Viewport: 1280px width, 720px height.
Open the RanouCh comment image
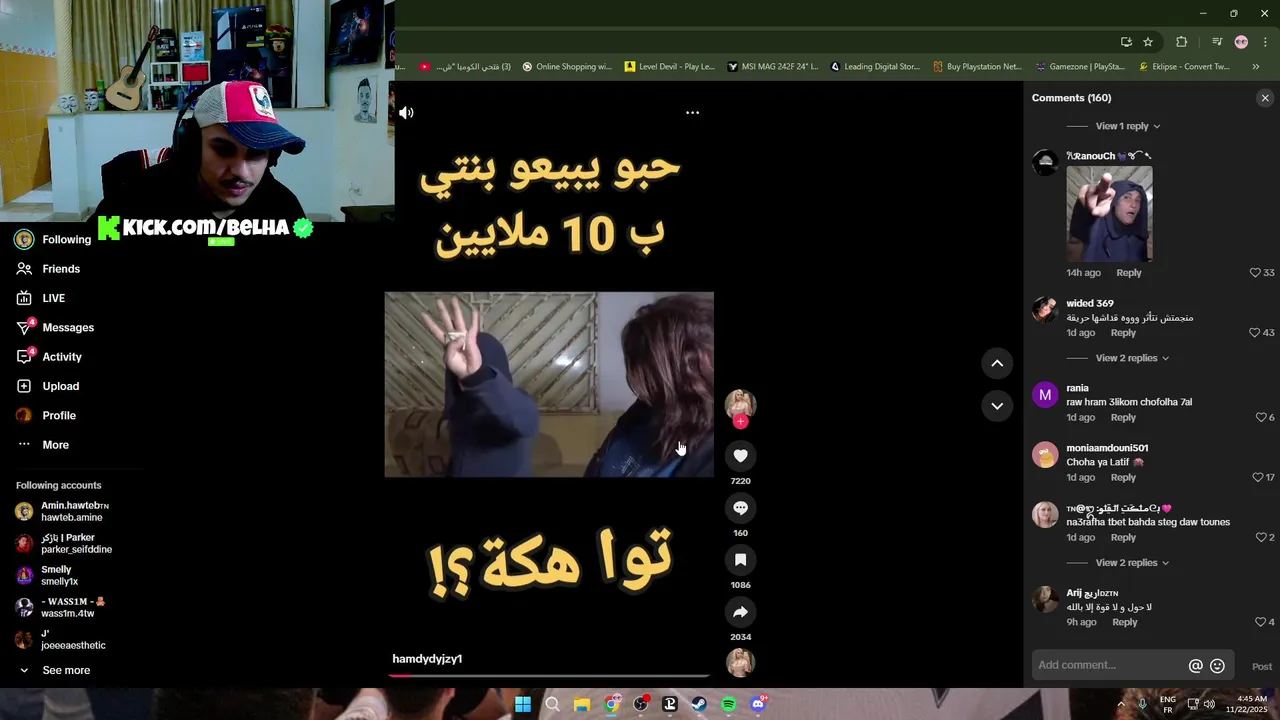tap(1109, 214)
